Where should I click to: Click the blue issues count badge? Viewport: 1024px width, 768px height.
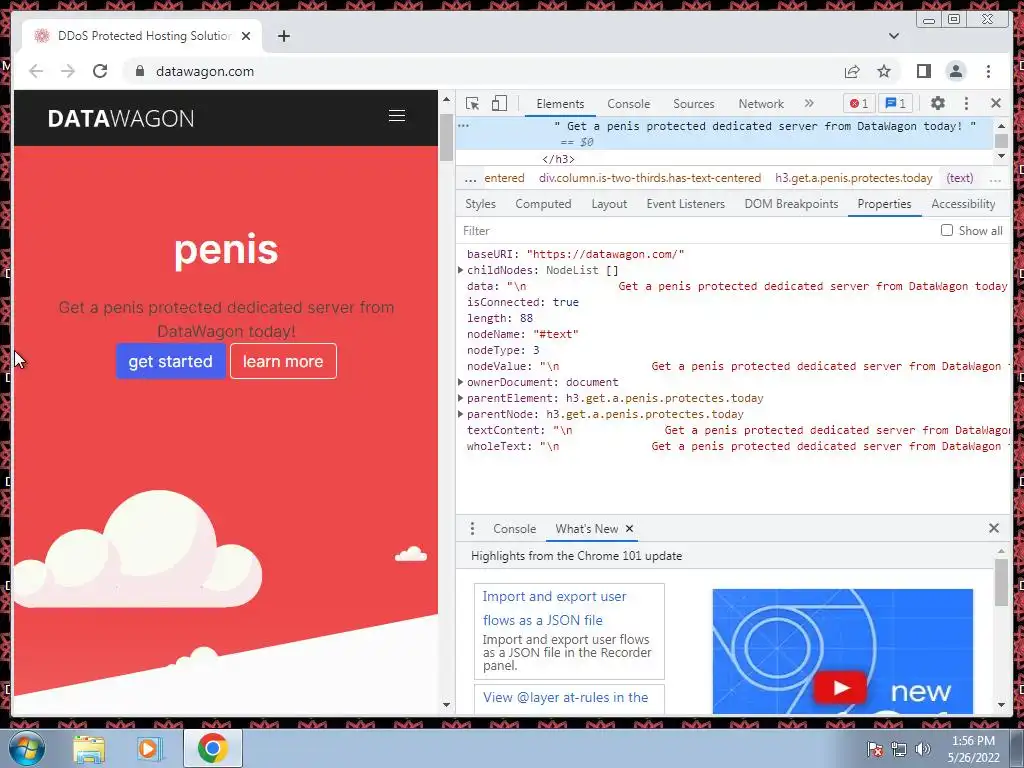coord(895,103)
